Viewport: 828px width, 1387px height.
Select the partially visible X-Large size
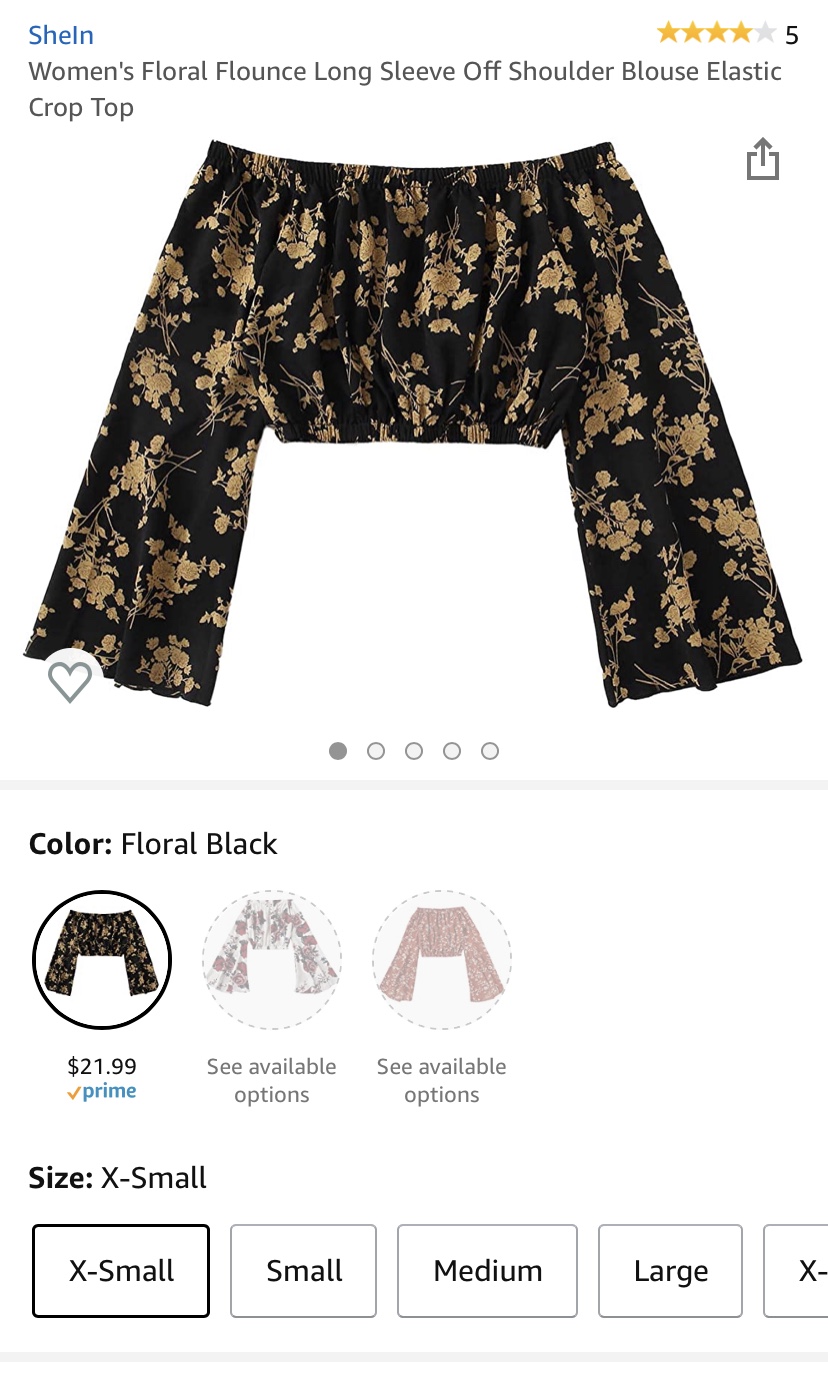796,1271
